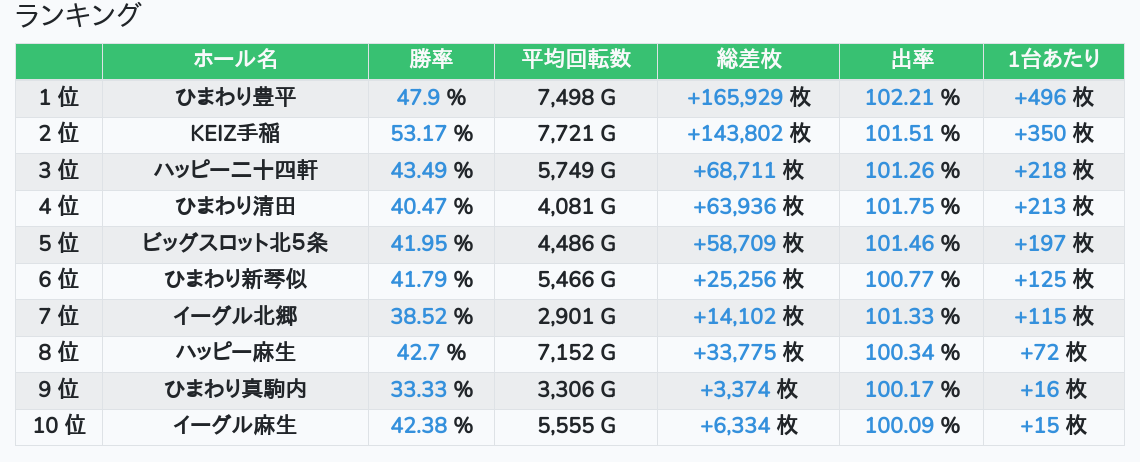Open ひまわり豊平 hall name
The image size is (1140, 462).
(x=235, y=98)
